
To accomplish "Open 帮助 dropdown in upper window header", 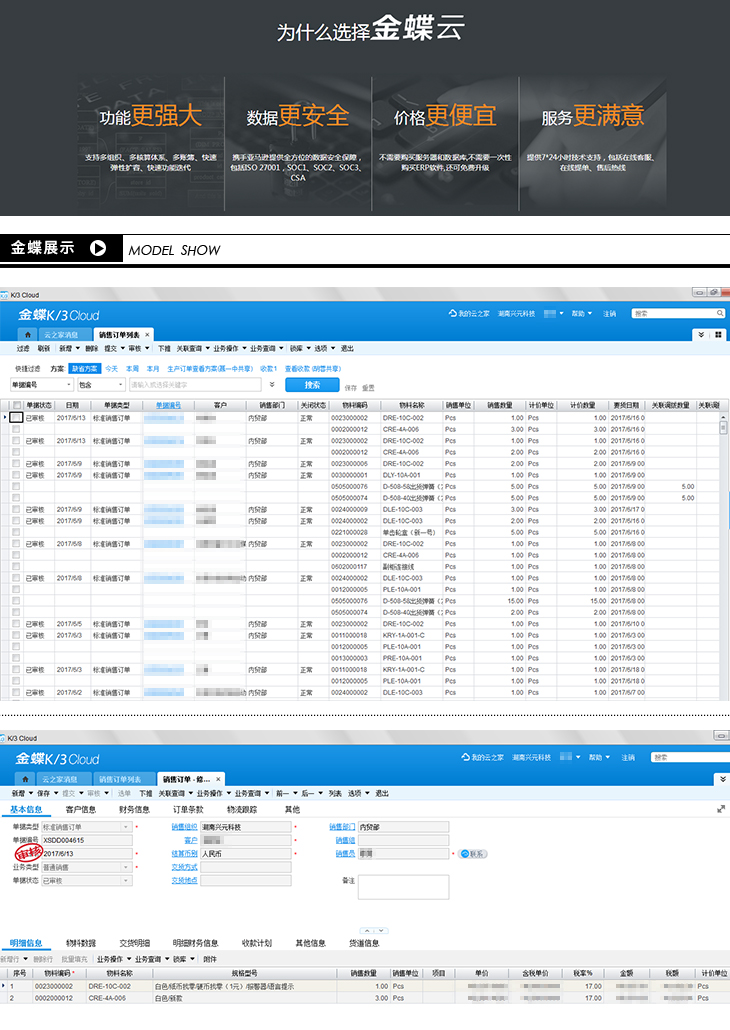I will [582, 313].
